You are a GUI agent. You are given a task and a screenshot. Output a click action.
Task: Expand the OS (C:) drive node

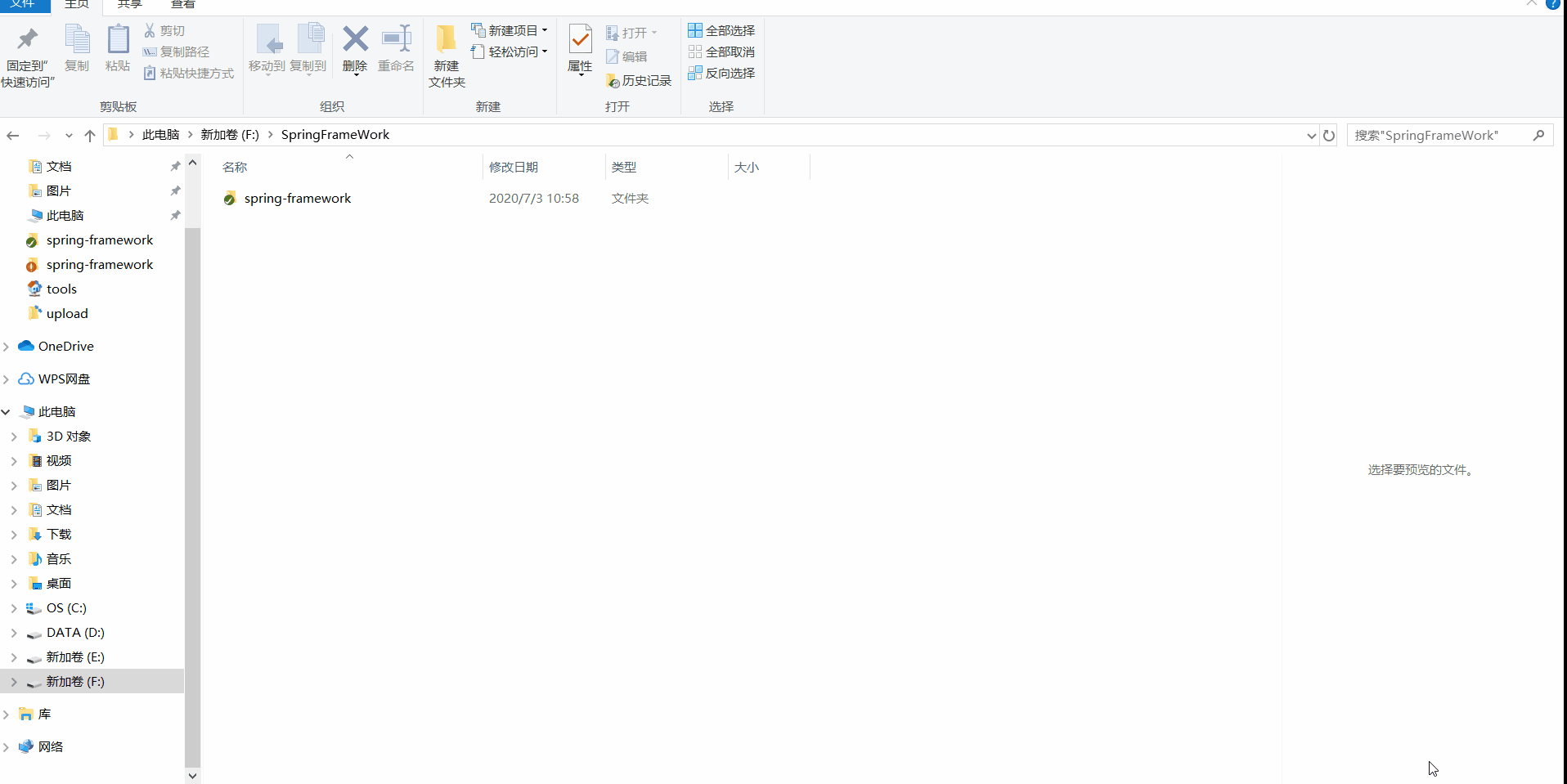(14, 608)
